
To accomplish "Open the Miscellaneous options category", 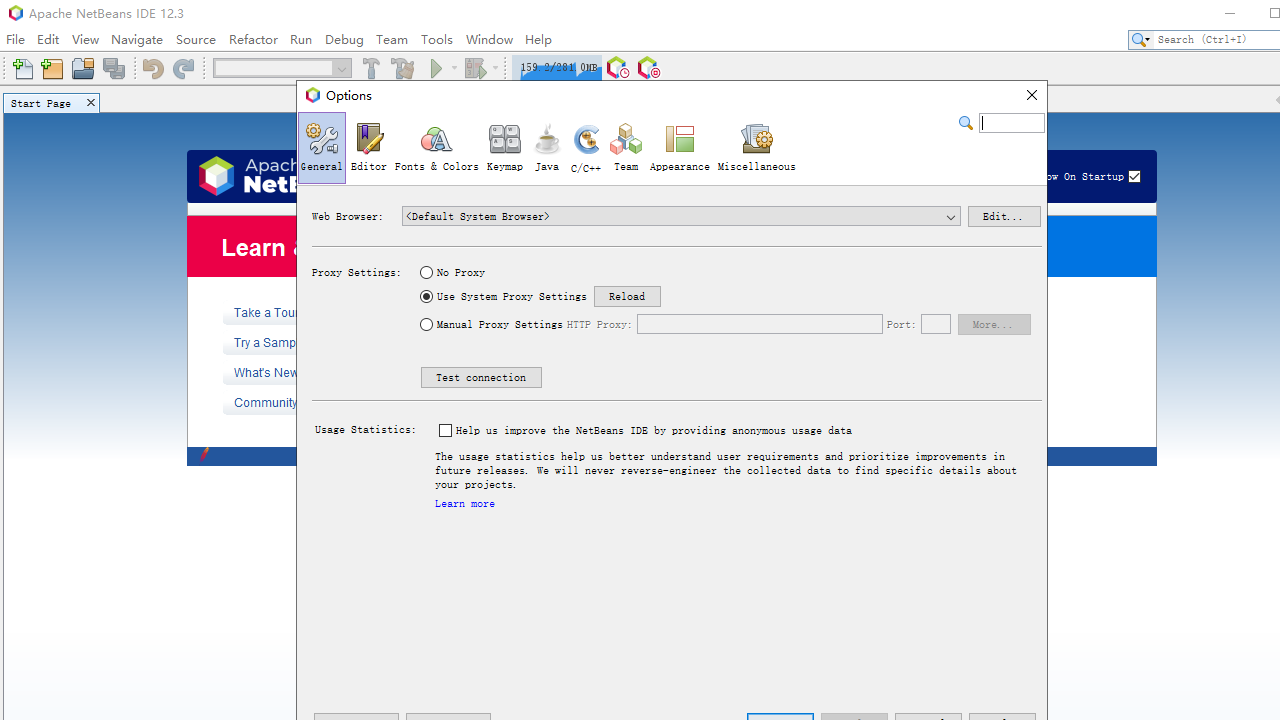I will pyautogui.click(x=756, y=147).
